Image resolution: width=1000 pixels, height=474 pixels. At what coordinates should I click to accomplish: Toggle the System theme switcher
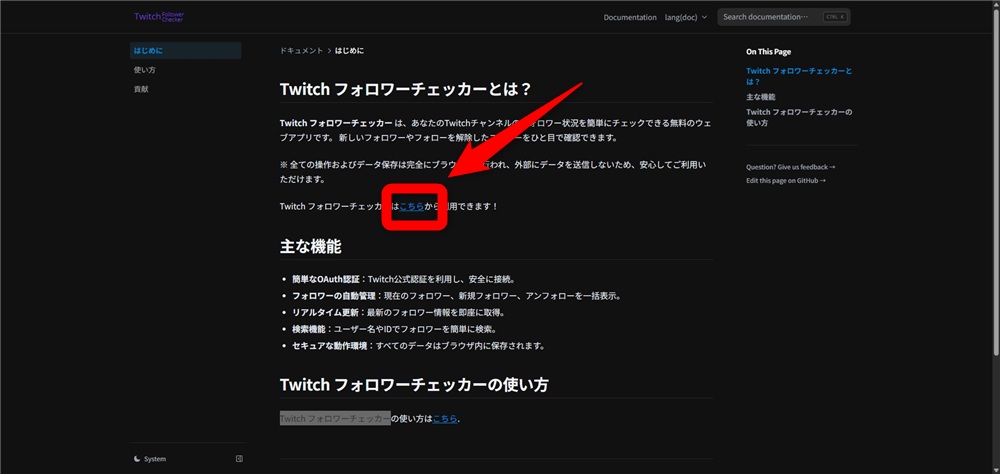pyautogui.click(x=150, y=459)
